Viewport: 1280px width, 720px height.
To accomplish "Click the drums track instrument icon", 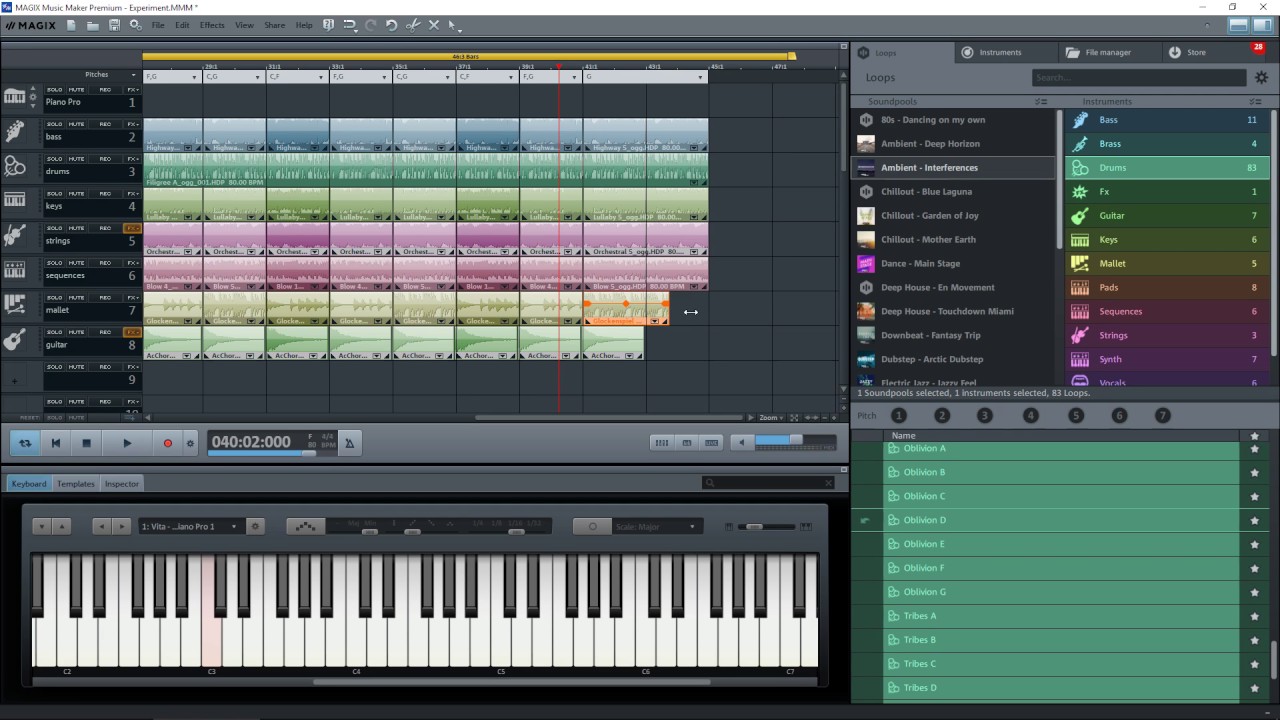I will (14, 167).
